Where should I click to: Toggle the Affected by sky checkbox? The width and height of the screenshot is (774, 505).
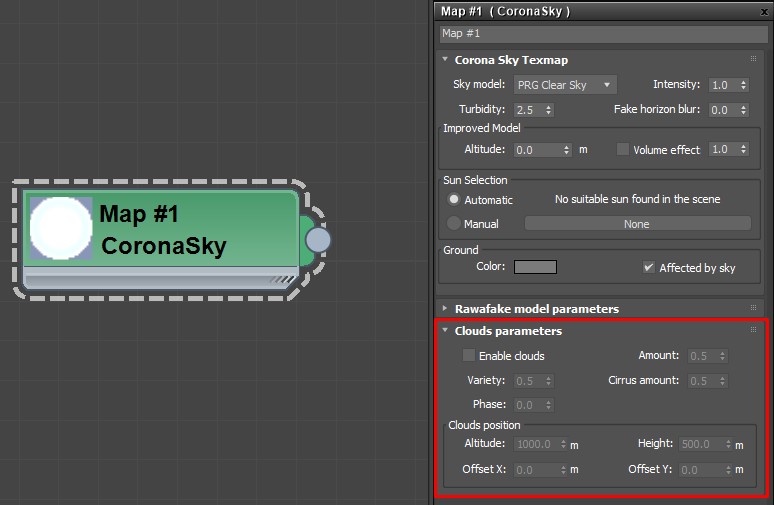(649, 267)
